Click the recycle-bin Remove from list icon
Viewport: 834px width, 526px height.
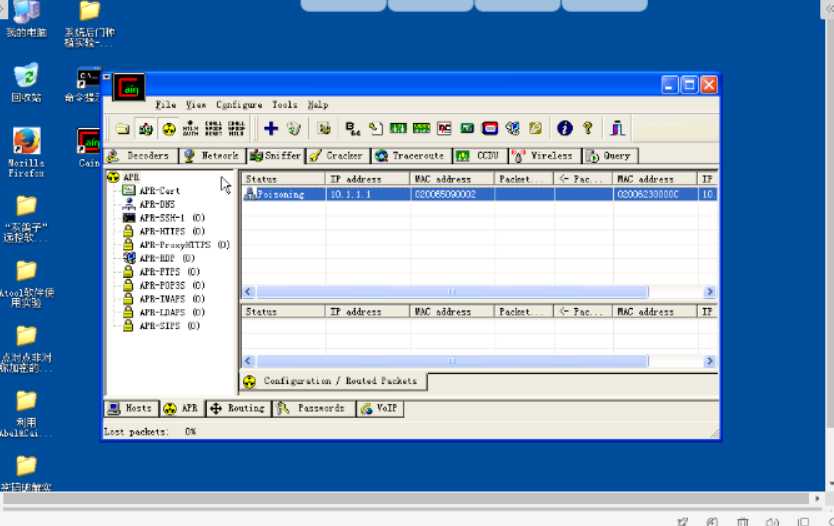point(294,128)
